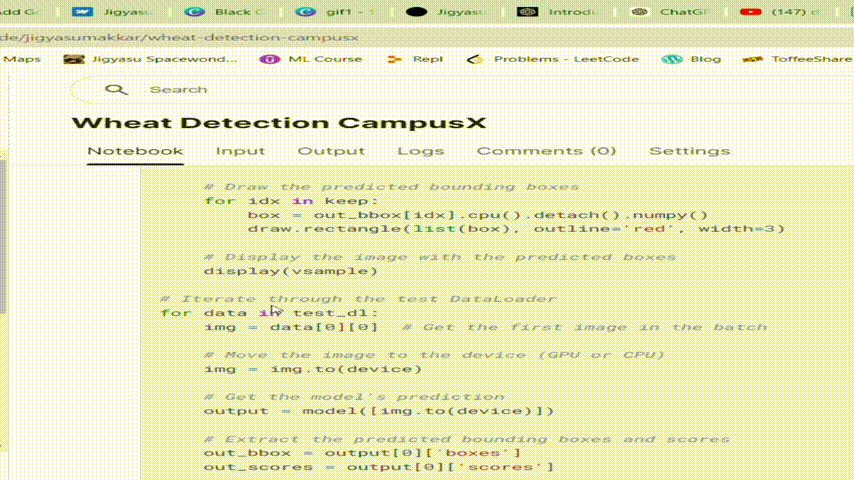The image size is (854, 480).
Task: Click the out_bbox = output[0]['boxes'] line
Action: point(362,453)
